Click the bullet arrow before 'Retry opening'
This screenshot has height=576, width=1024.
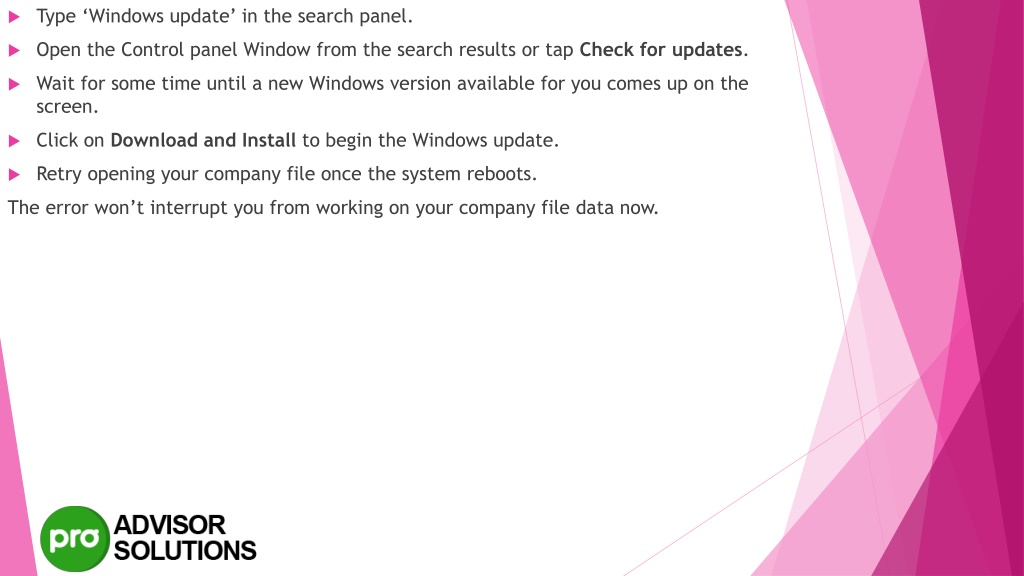click(14, 174)
